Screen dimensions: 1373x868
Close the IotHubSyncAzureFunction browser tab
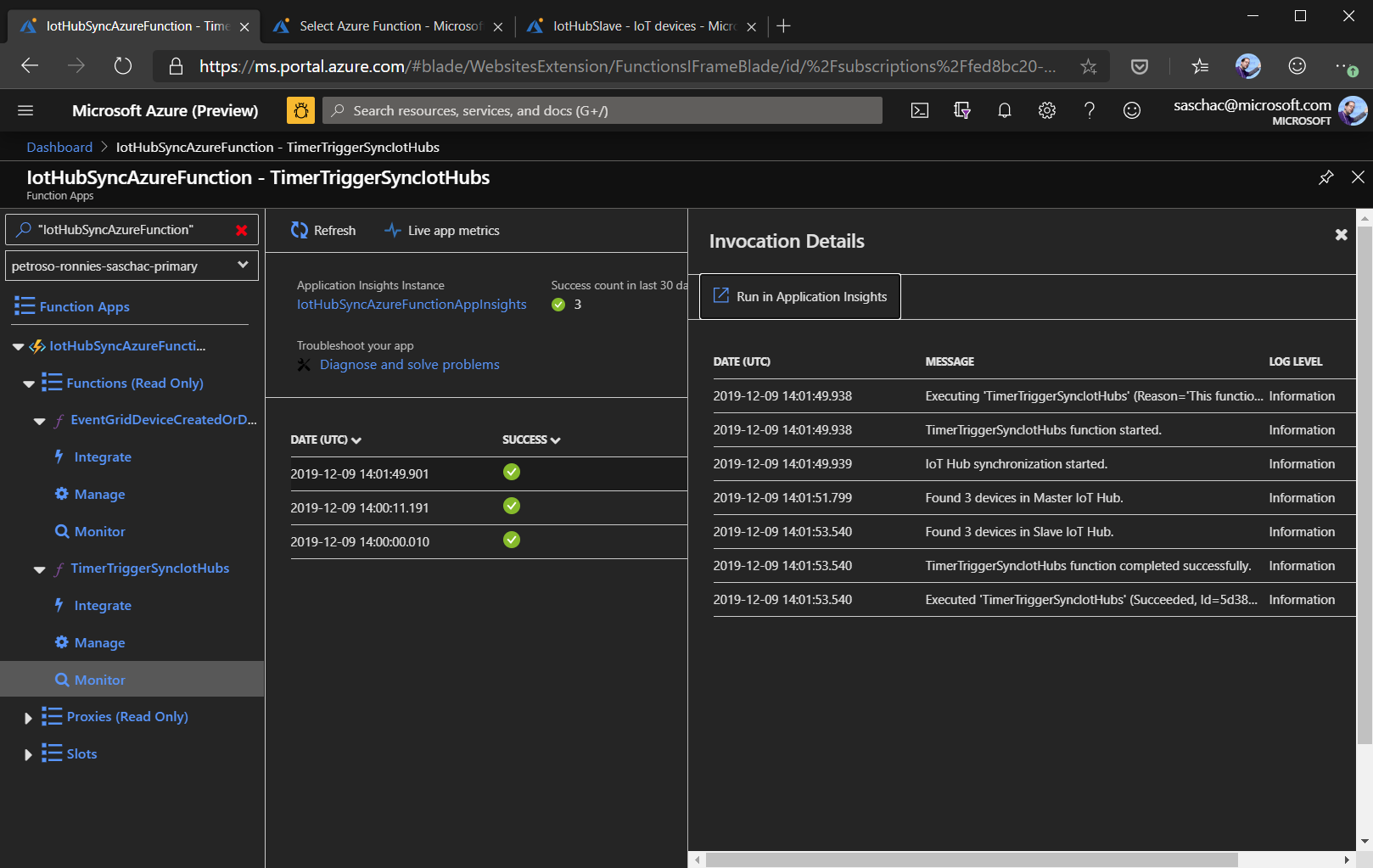tap(244, 27)
